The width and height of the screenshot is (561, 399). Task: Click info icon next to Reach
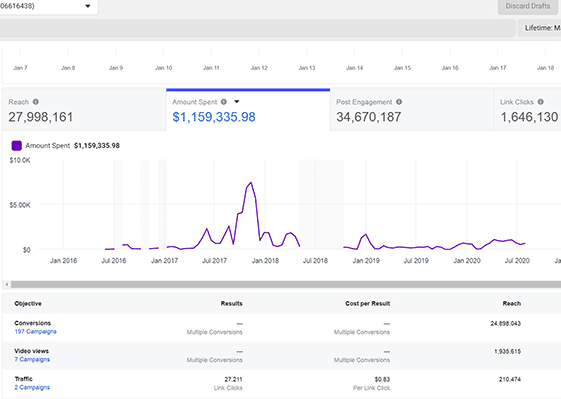coord(36,102)
